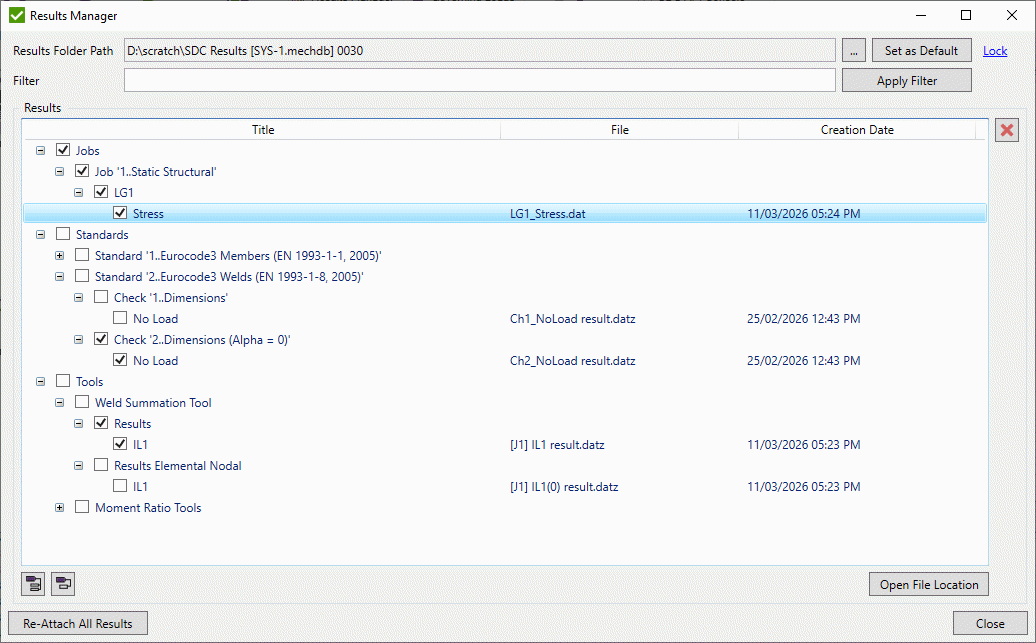This screenshot has width=1036, height=643.
Task: Uncheck the 'Check 2..Dimensions (Alpha = 0)' checkbox
Action: 101,339
